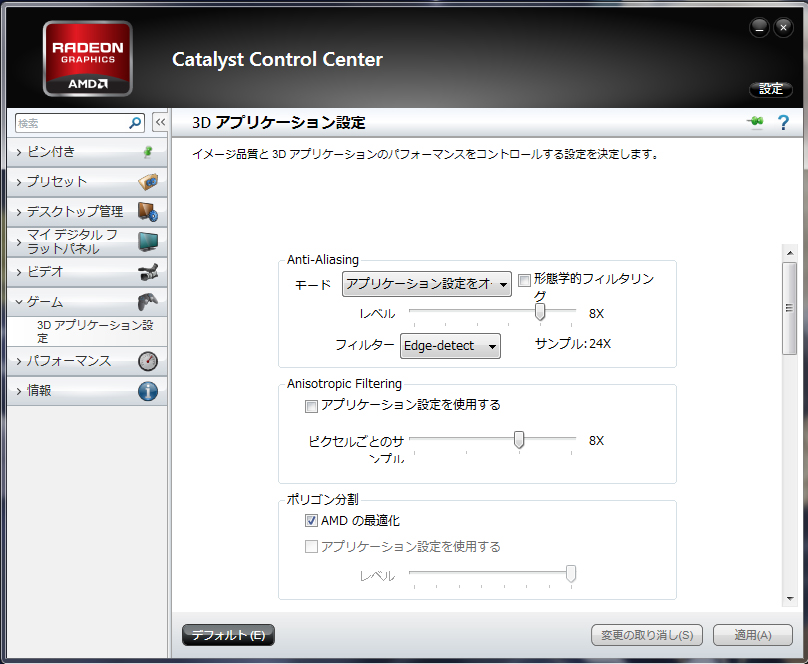This screenshot has width=808, height=664.
Task: Open help with the question mark icon
Action: (x=783, y=123)
